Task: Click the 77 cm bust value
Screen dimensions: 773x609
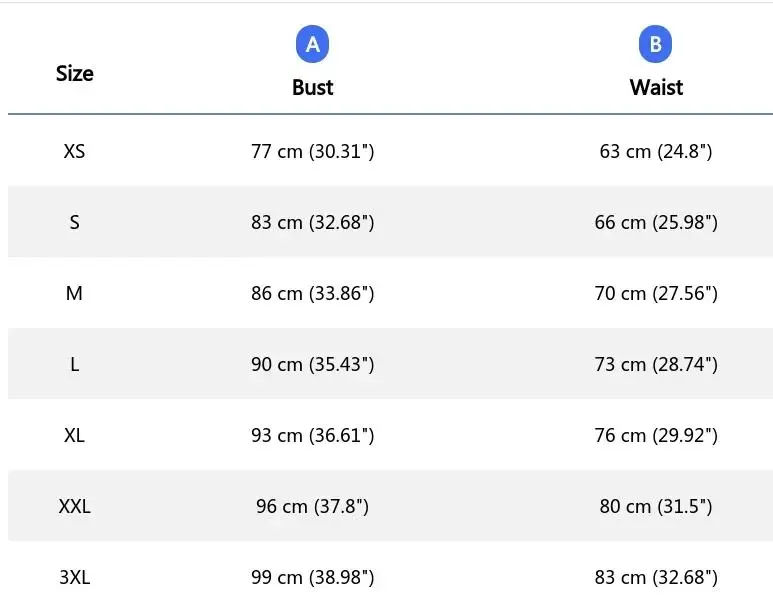Action: point(313,152)
